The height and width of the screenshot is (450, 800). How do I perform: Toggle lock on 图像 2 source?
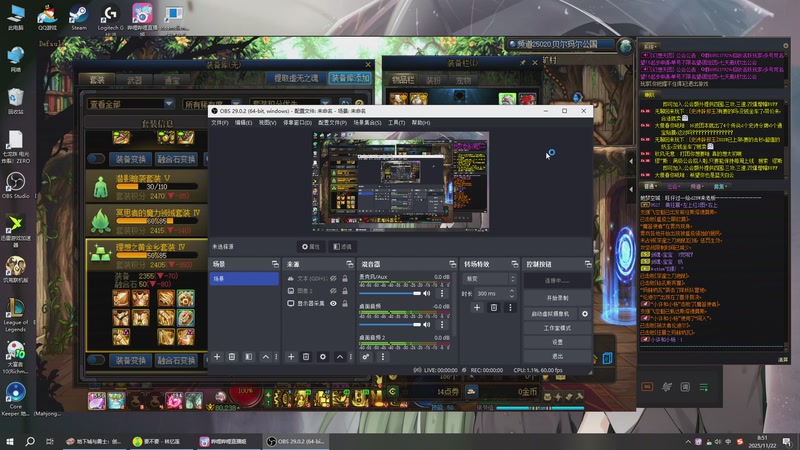pos(345,291)
